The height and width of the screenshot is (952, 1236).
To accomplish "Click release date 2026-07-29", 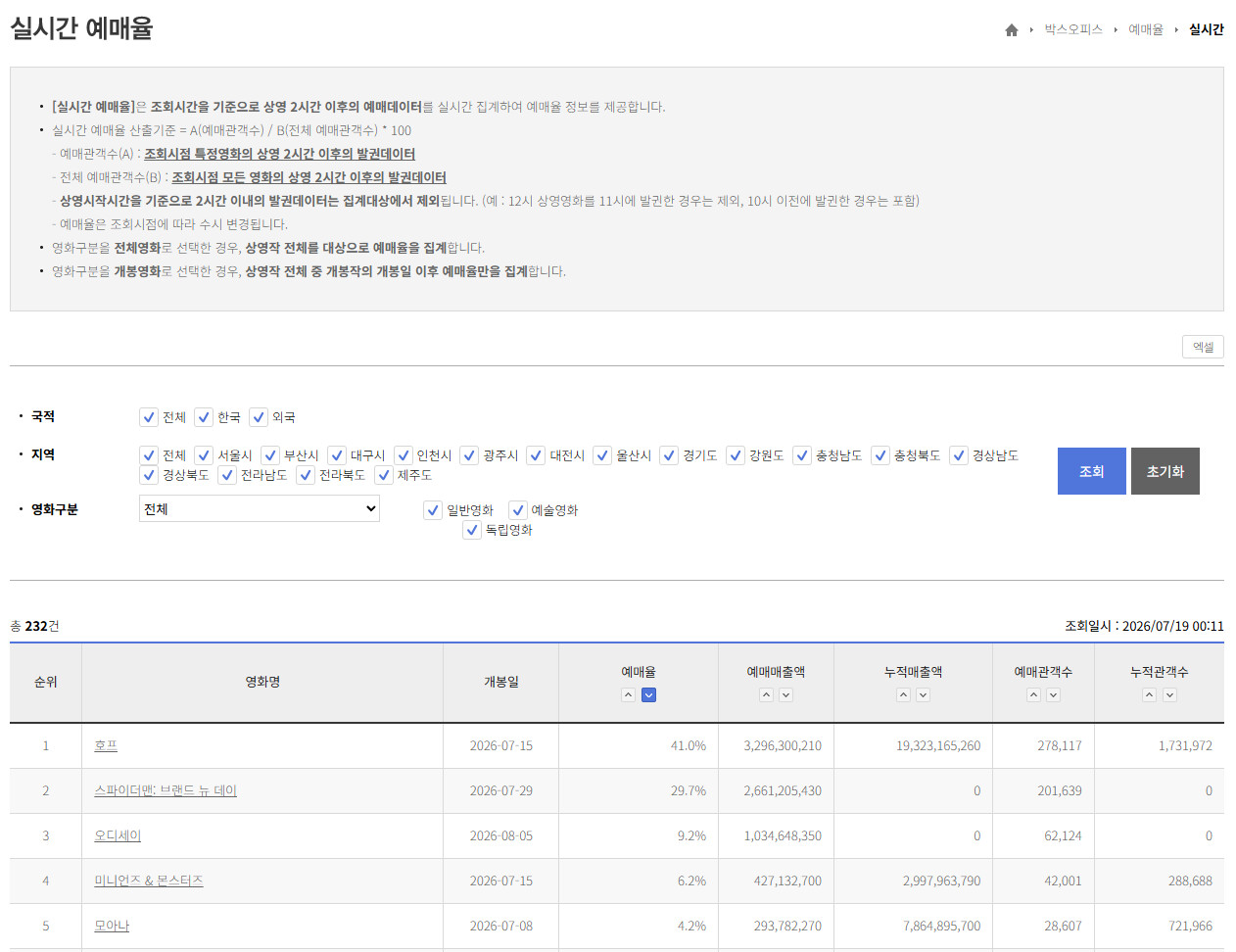I will (x=501, y=791).
